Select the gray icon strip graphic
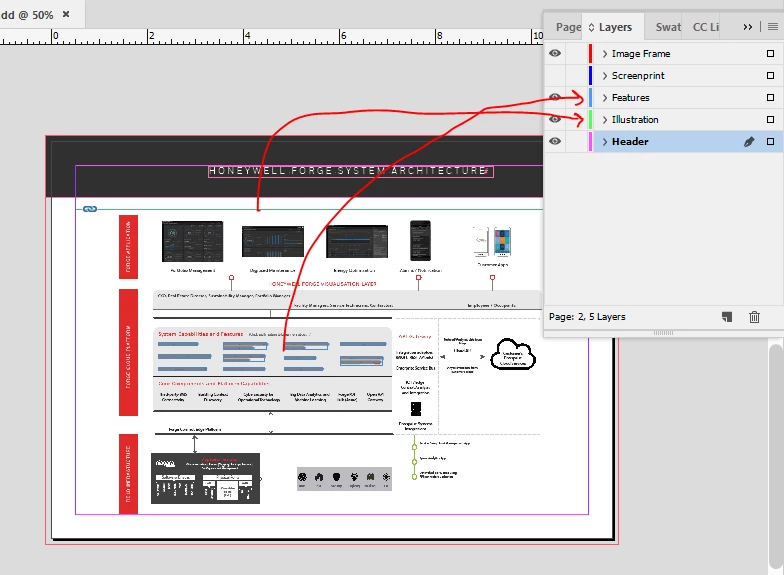The image size is (784, 575). tap(344, 478)
